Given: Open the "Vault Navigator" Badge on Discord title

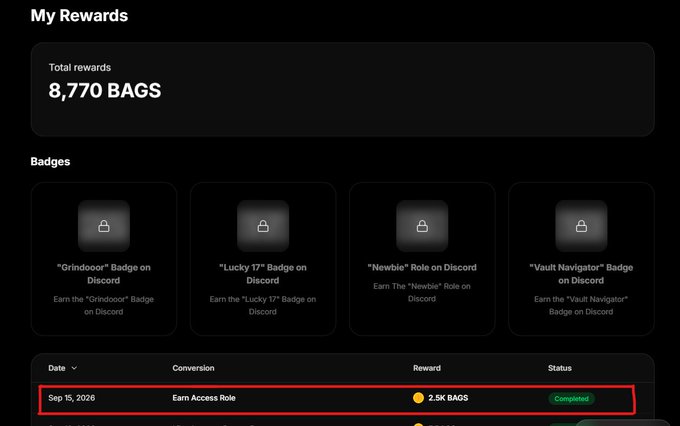Looking at the screenshot, I should tap(581, 274).
